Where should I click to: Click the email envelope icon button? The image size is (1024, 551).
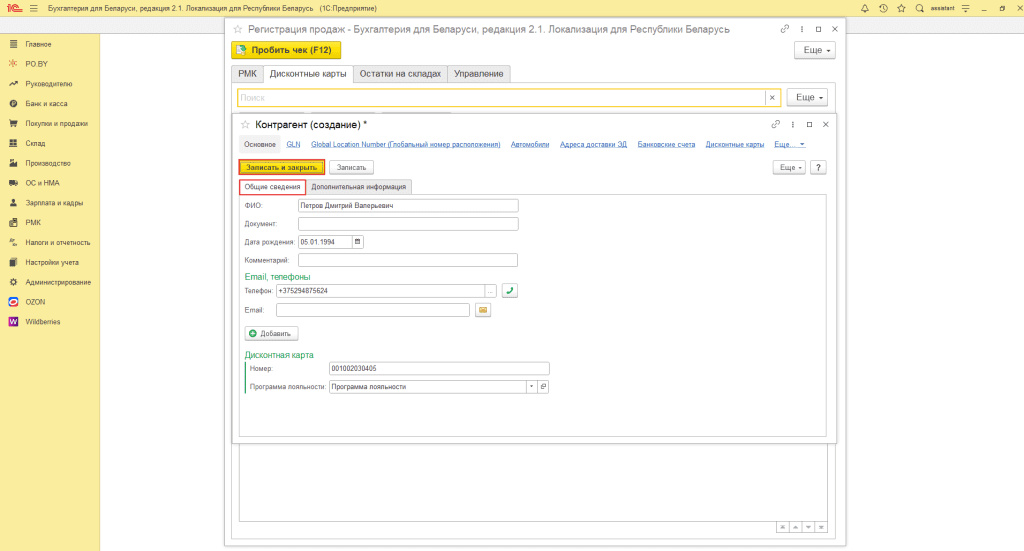click(x=483, y=310)
